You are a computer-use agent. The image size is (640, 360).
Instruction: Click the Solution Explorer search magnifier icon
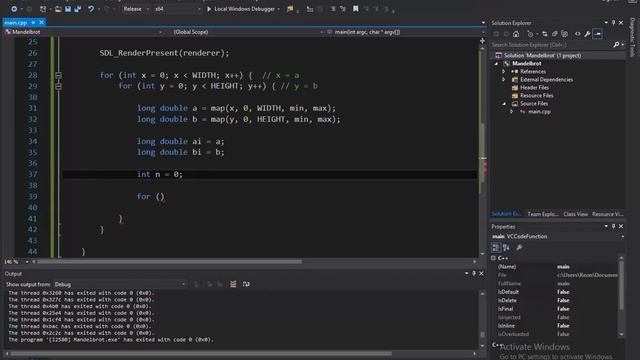pyautogui.click(x=616, y=44)
